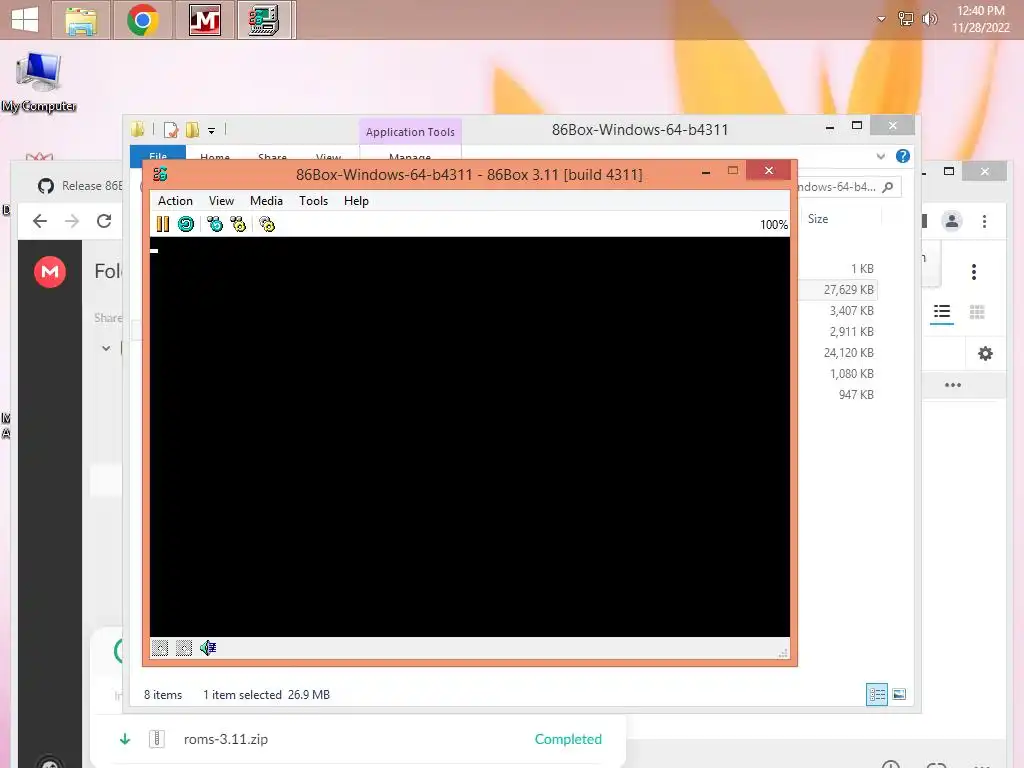Open the Tools menu in 86Box
Image resolution: width=1024 pixels, height=768 pixels.
click(x=313, y=201)
